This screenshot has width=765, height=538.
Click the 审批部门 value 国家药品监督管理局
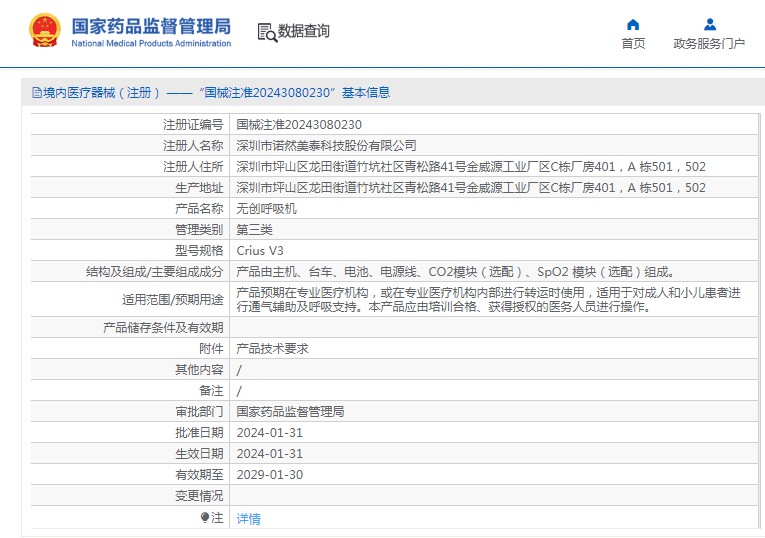pos(290,411)
